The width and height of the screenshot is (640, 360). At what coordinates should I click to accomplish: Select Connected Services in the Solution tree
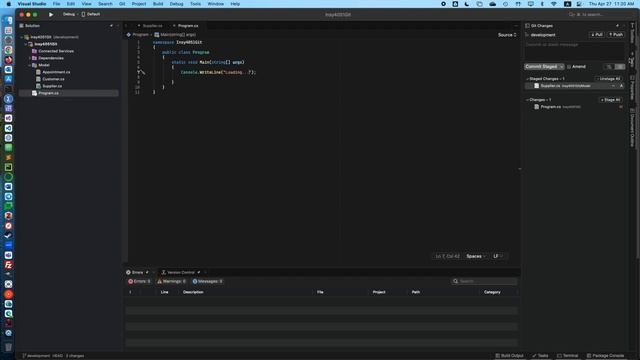click(x=56, y=51)
